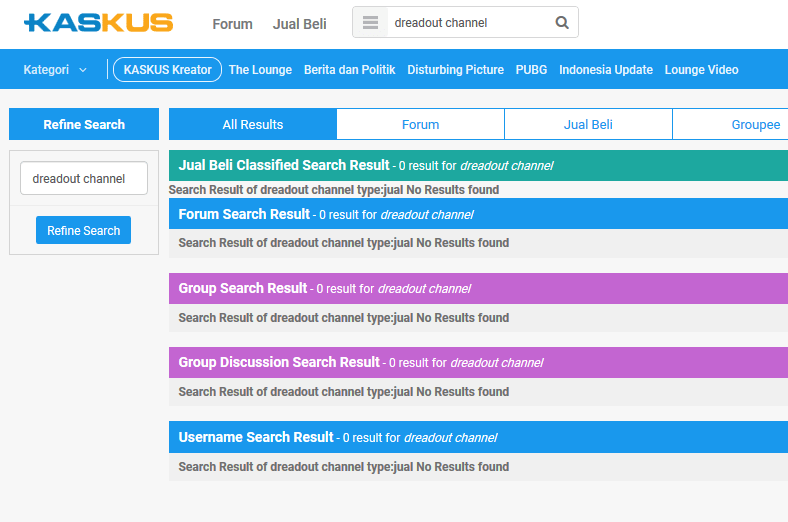Click the refine search keyword field
This screenshot has height=522, width=788.
(x=84, y=178)
